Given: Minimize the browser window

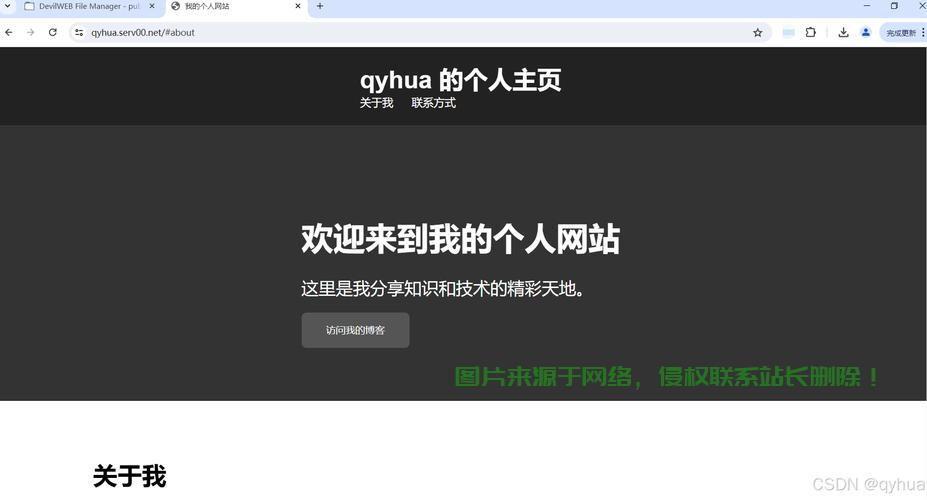Looking at the screenshot, I should pyautogui.click(x=867, y=6).
